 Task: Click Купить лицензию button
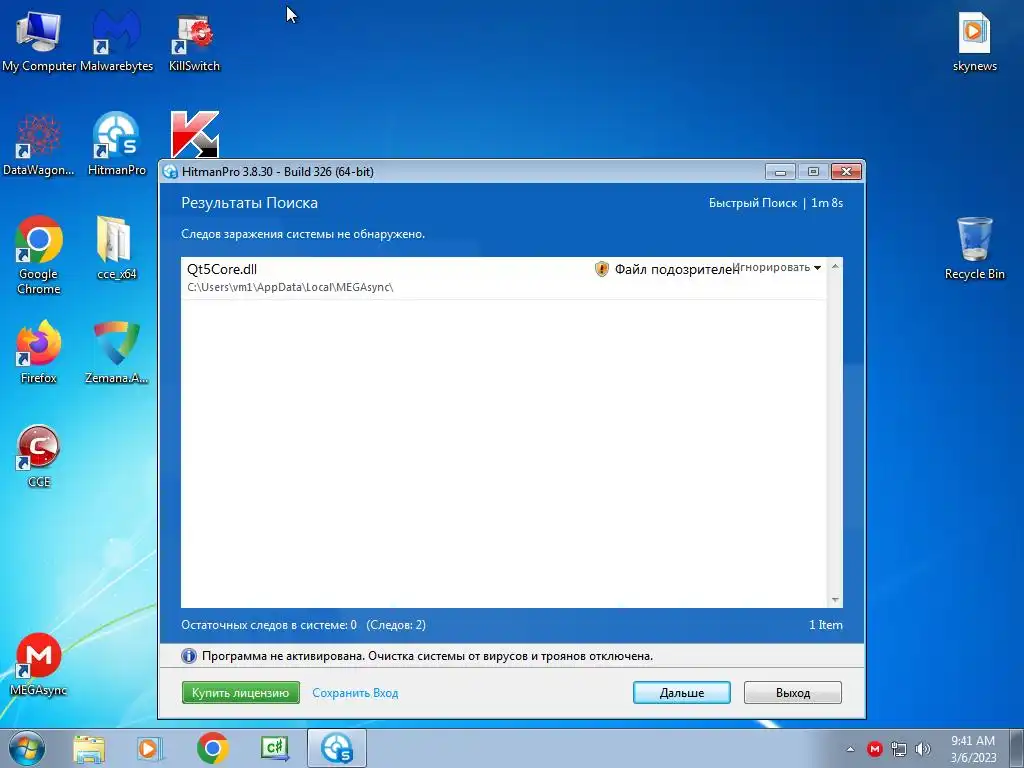(x=241, y=693)
